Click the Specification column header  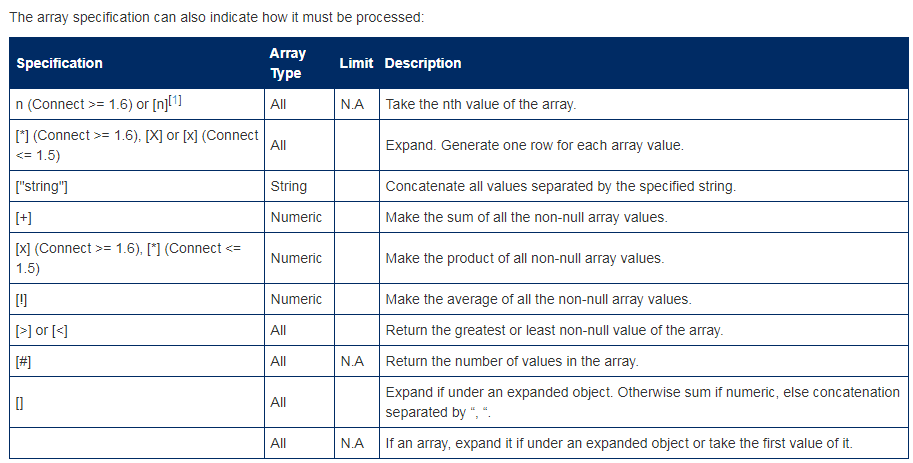[60, 63]
